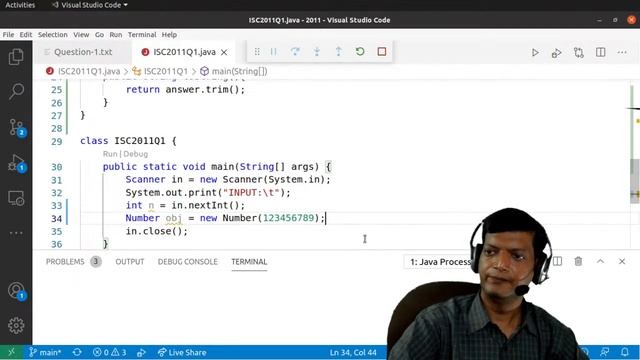Open the Explorer view in activity bar

click(x=16, y=56)
